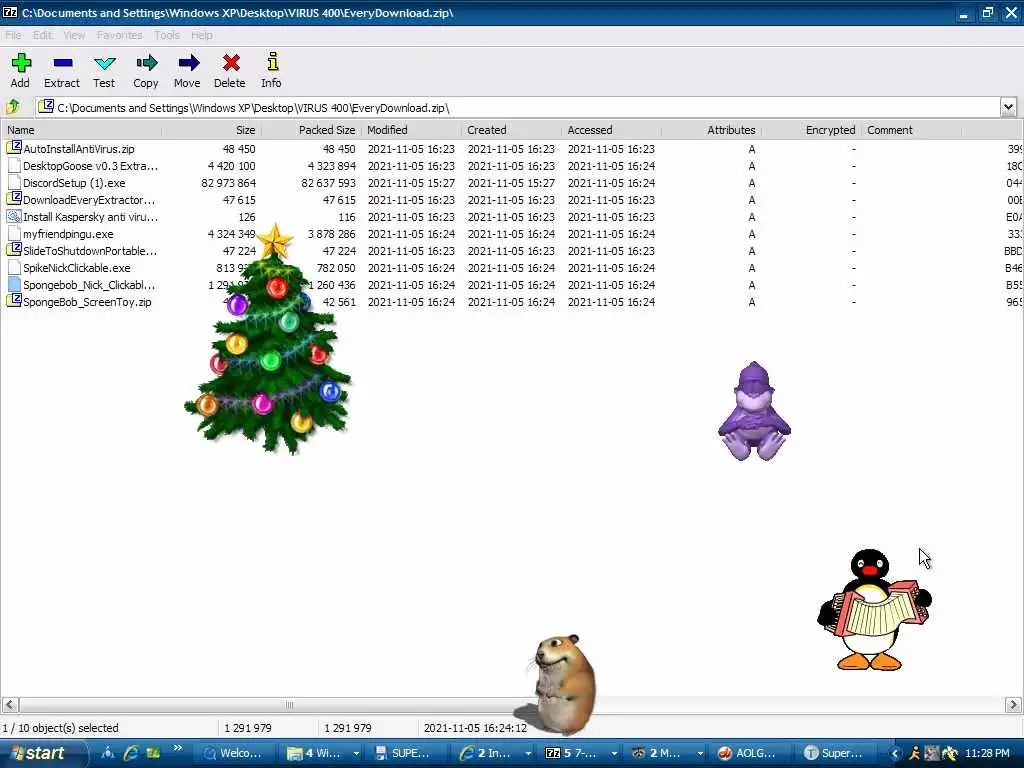Viewport: 1024px width, 768px height.
Task: Select SlideToShutdownPortable file
Action: (x=89, y=251)
